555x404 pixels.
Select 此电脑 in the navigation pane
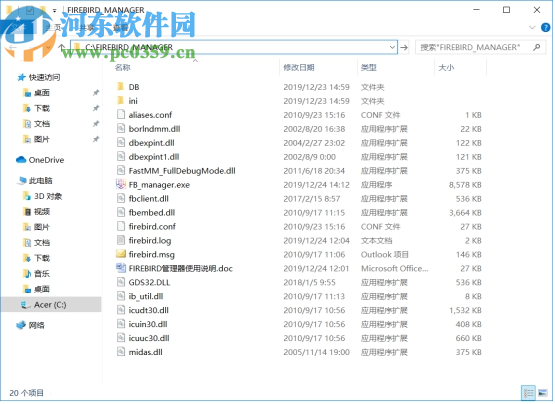[40, 181]
